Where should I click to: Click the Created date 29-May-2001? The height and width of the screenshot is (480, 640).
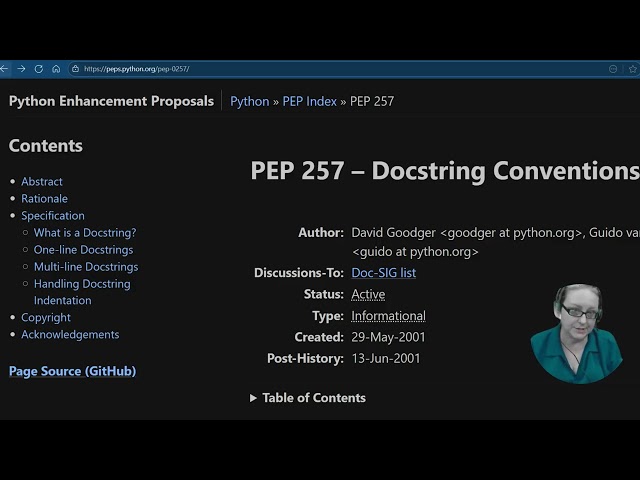point(388,337)
